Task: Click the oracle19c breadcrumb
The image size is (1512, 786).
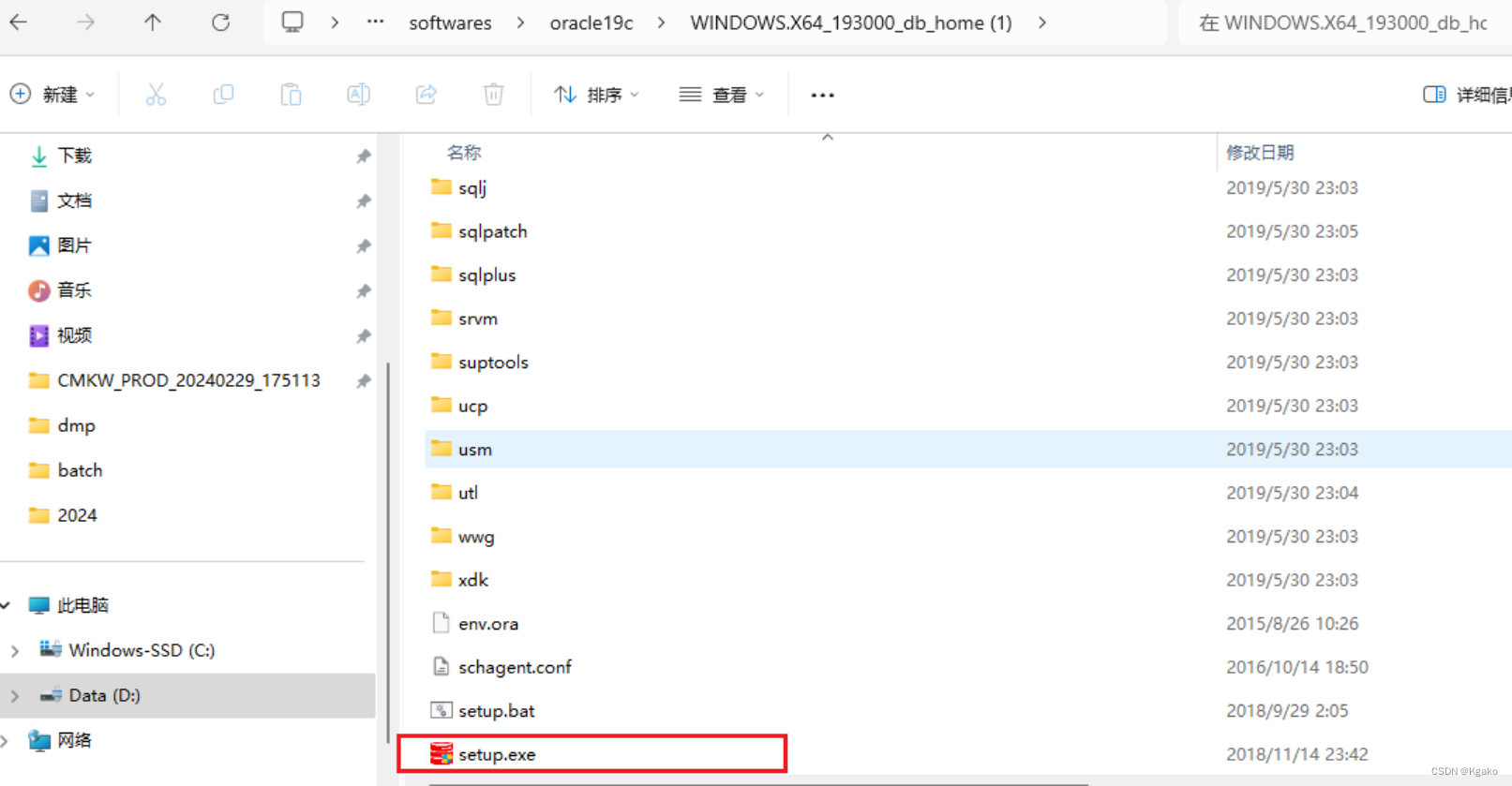Action: [x=591, y=22]
